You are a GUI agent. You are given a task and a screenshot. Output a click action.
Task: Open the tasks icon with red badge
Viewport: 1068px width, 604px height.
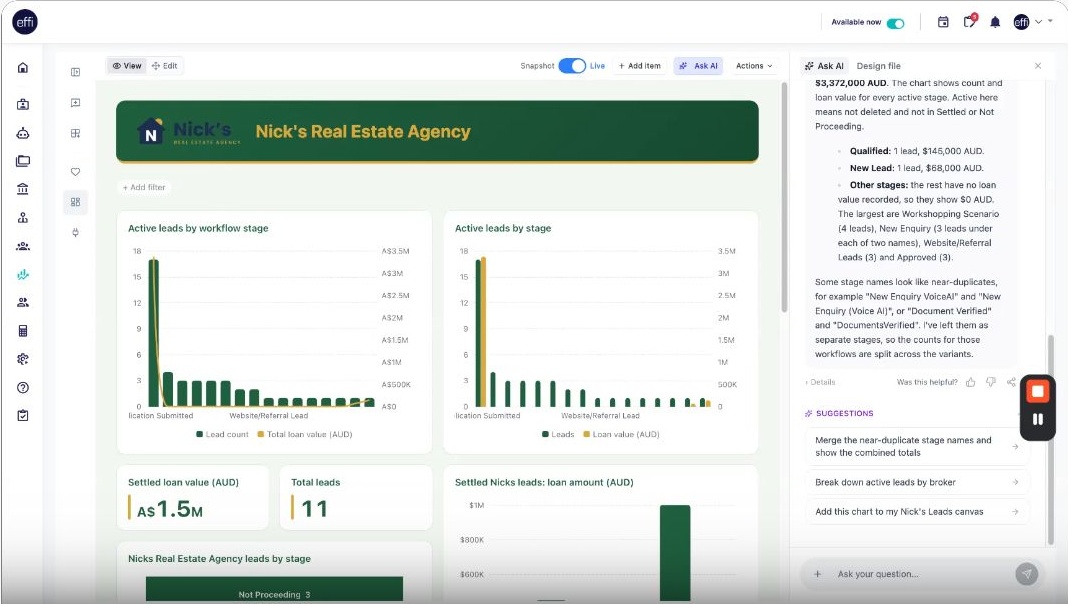pyautogui.click(x=970, y=21)
